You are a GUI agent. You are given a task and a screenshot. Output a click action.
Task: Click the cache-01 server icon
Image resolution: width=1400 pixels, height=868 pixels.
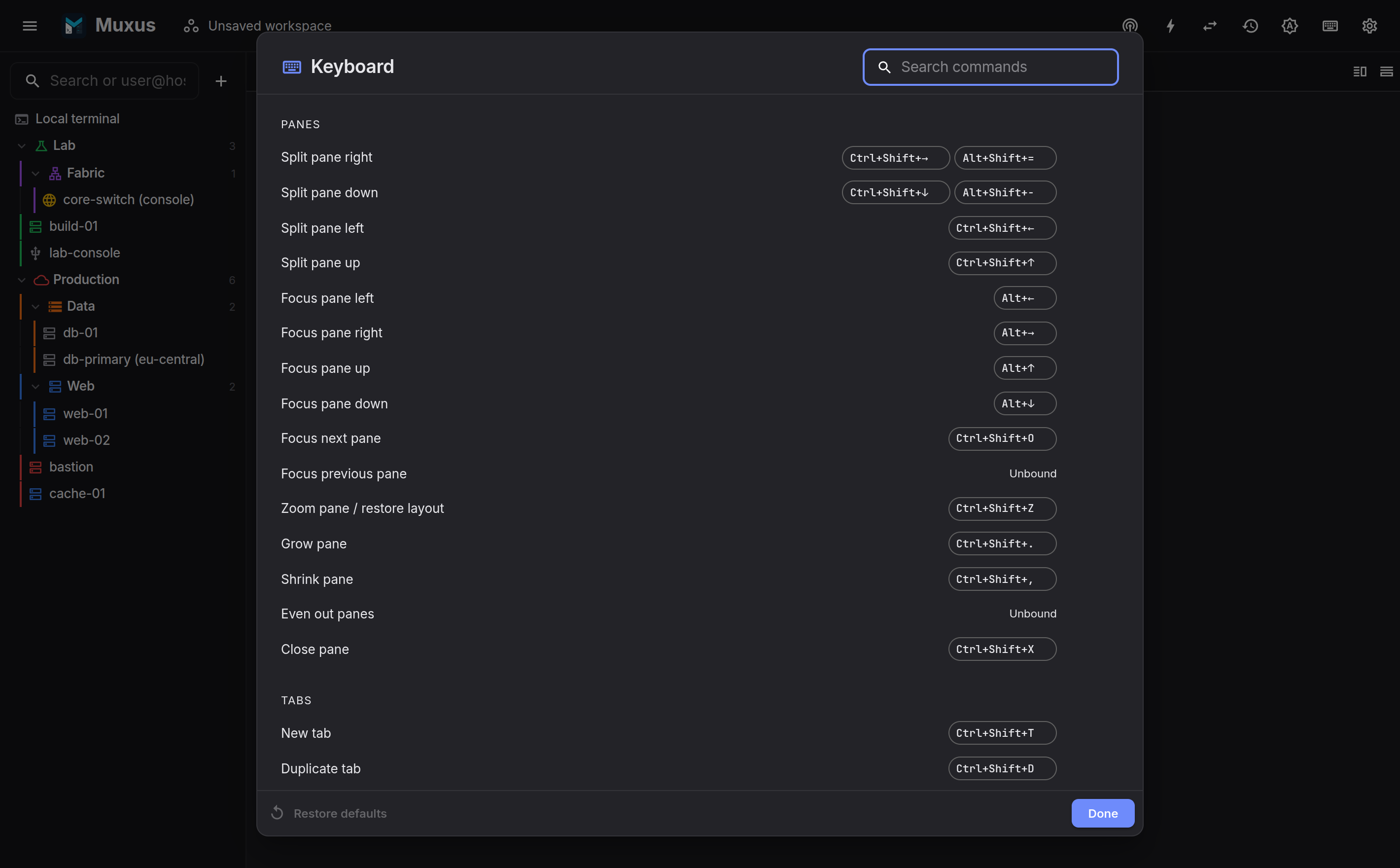pyautogui.click(x=35, y=494)
